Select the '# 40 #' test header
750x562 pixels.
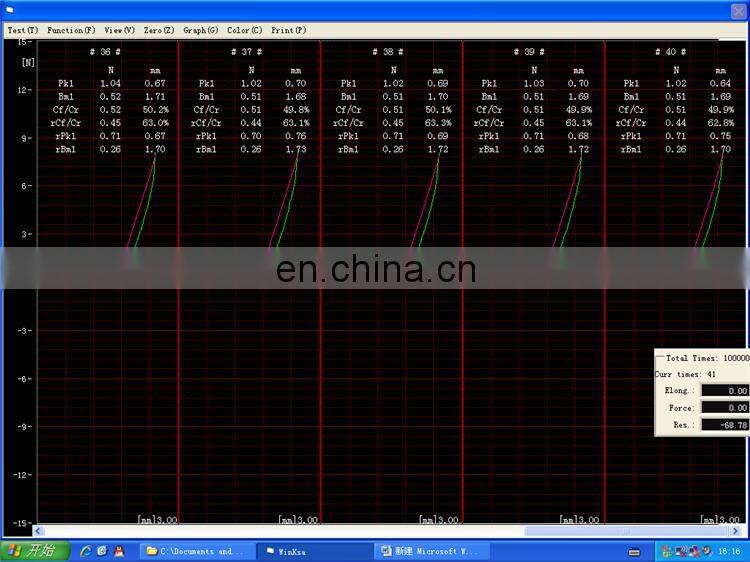click(671, 52)
